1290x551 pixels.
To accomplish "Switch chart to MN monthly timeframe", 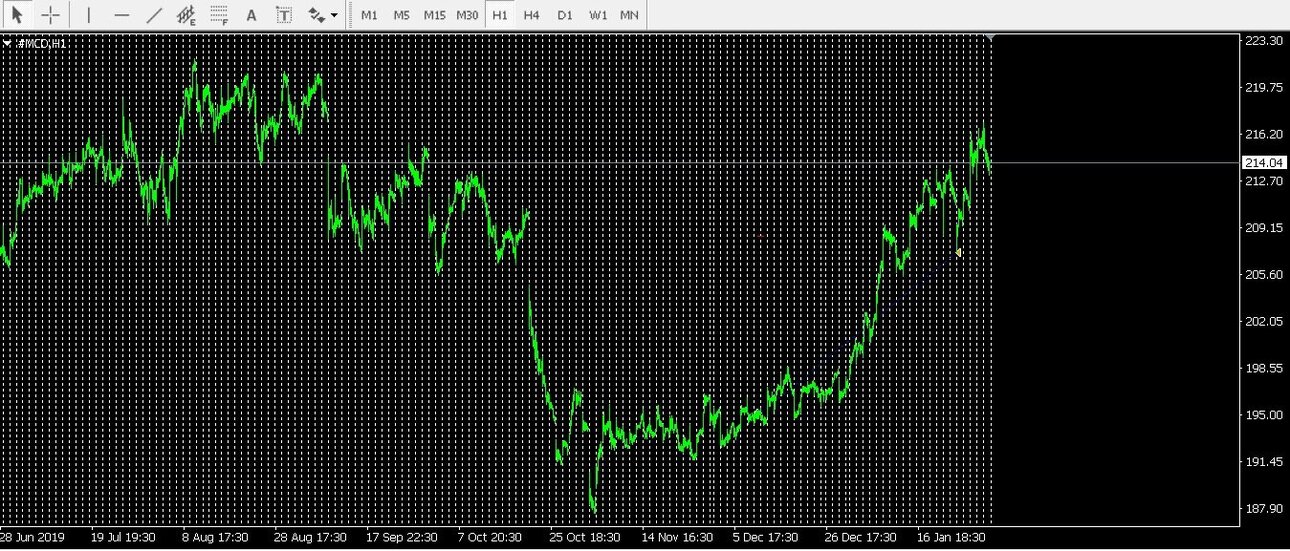I will 629,15.
